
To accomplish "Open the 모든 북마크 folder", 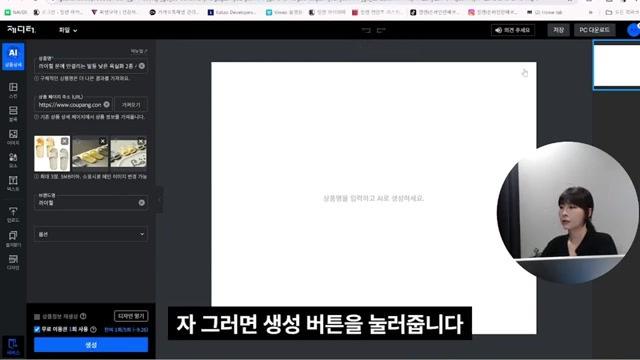I will [x=623, y=12].
